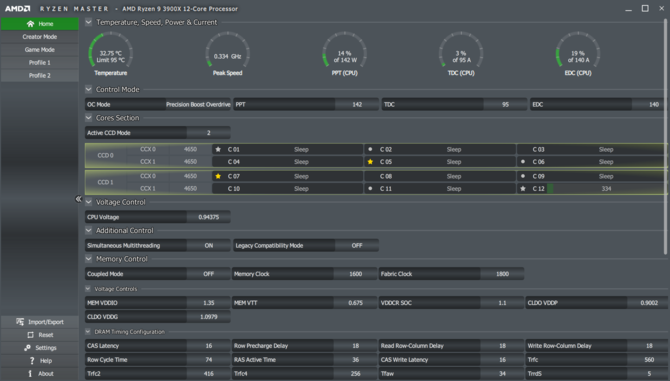Click the Peak Speed gauge
This screenshot has width=670, height=381.
[227, 53]
